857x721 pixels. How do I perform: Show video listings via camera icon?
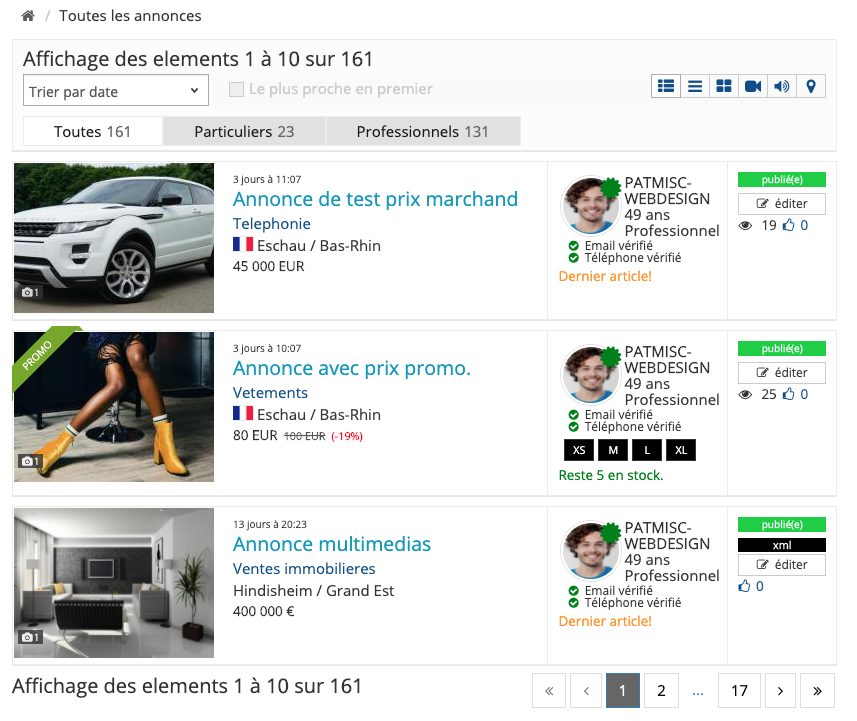point(753,87)
